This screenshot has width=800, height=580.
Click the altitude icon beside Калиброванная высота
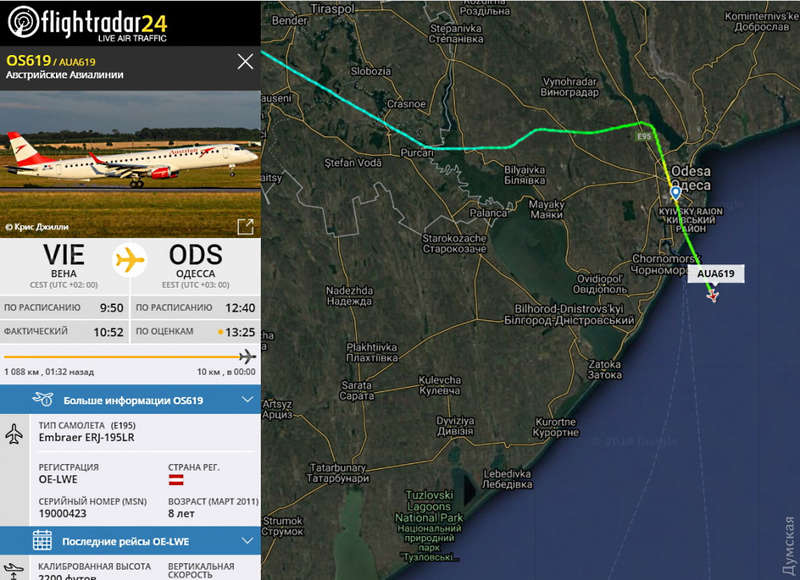tap(14, 570)
